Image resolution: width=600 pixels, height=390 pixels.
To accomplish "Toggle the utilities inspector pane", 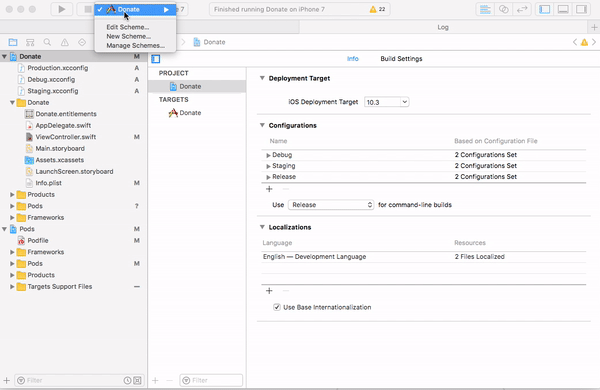I will (x=581, y=9).
